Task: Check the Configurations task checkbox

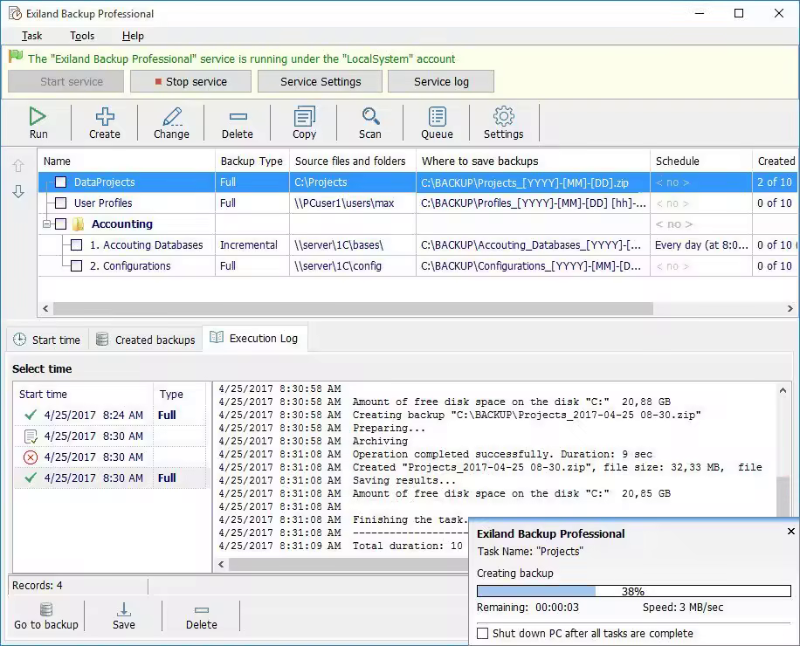Action: 77,266
